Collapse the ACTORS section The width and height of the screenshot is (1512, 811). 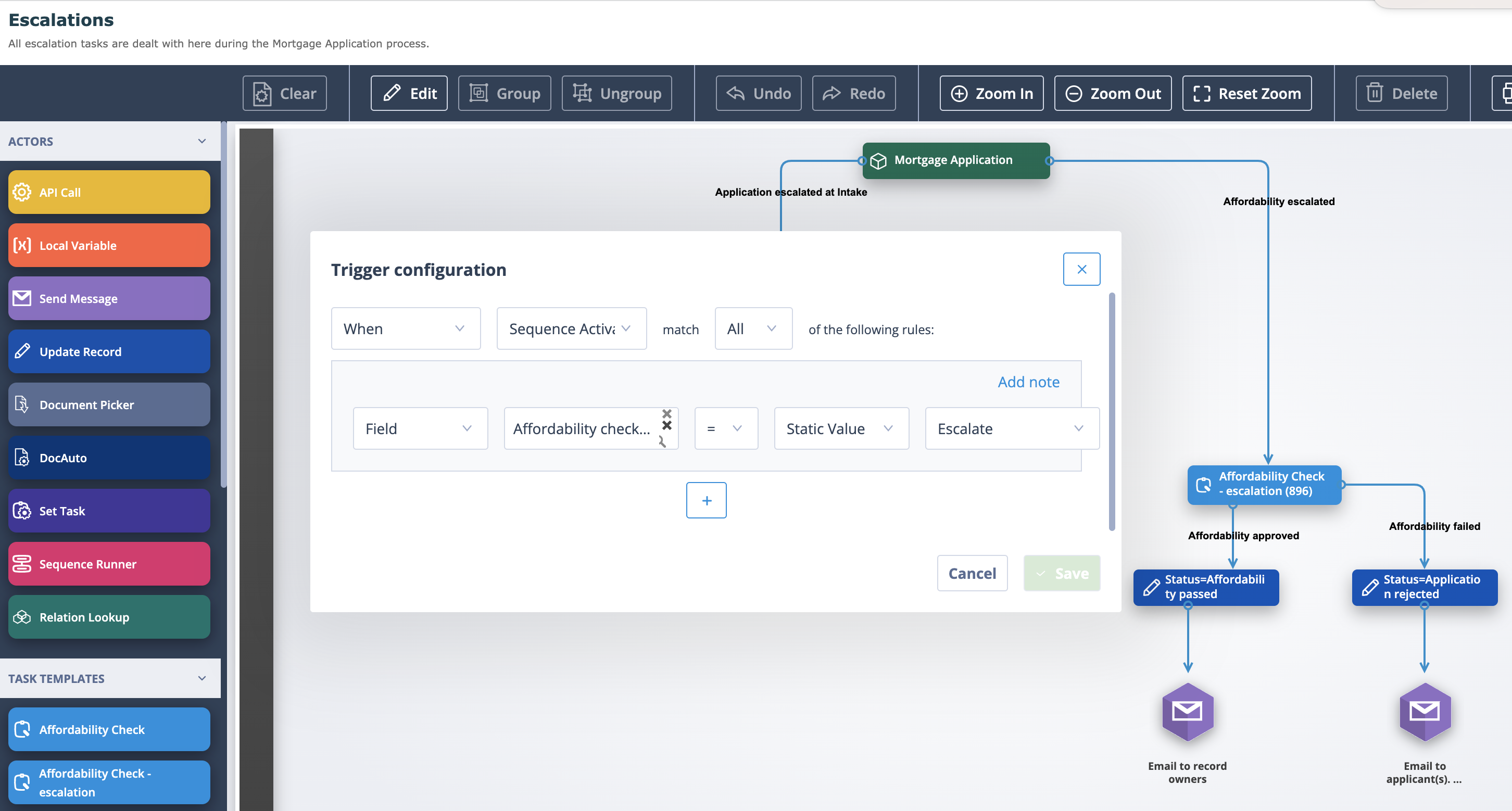pyautogui.click(x=202, y=142)
